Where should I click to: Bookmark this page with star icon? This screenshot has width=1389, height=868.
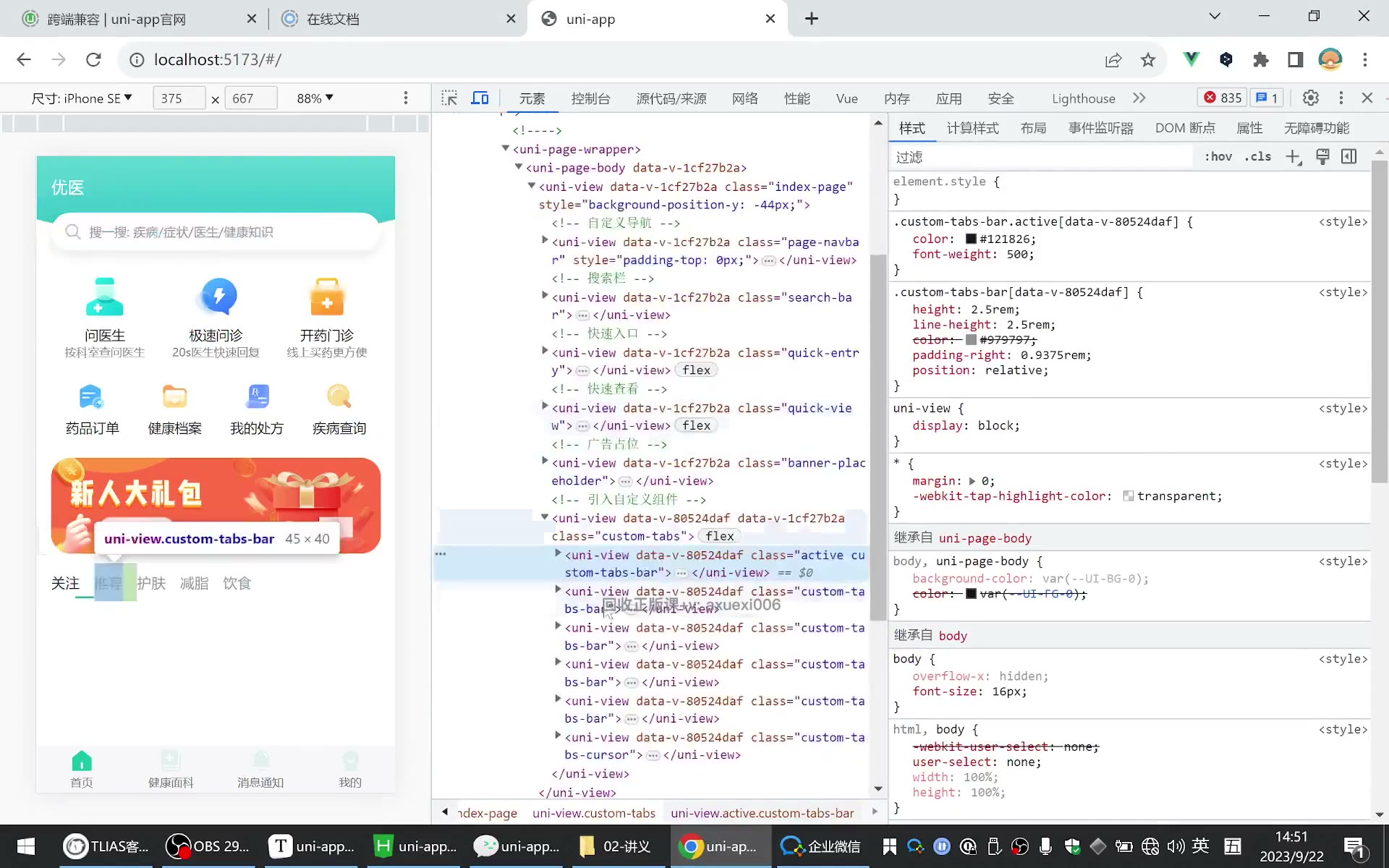coord(1148,60)
